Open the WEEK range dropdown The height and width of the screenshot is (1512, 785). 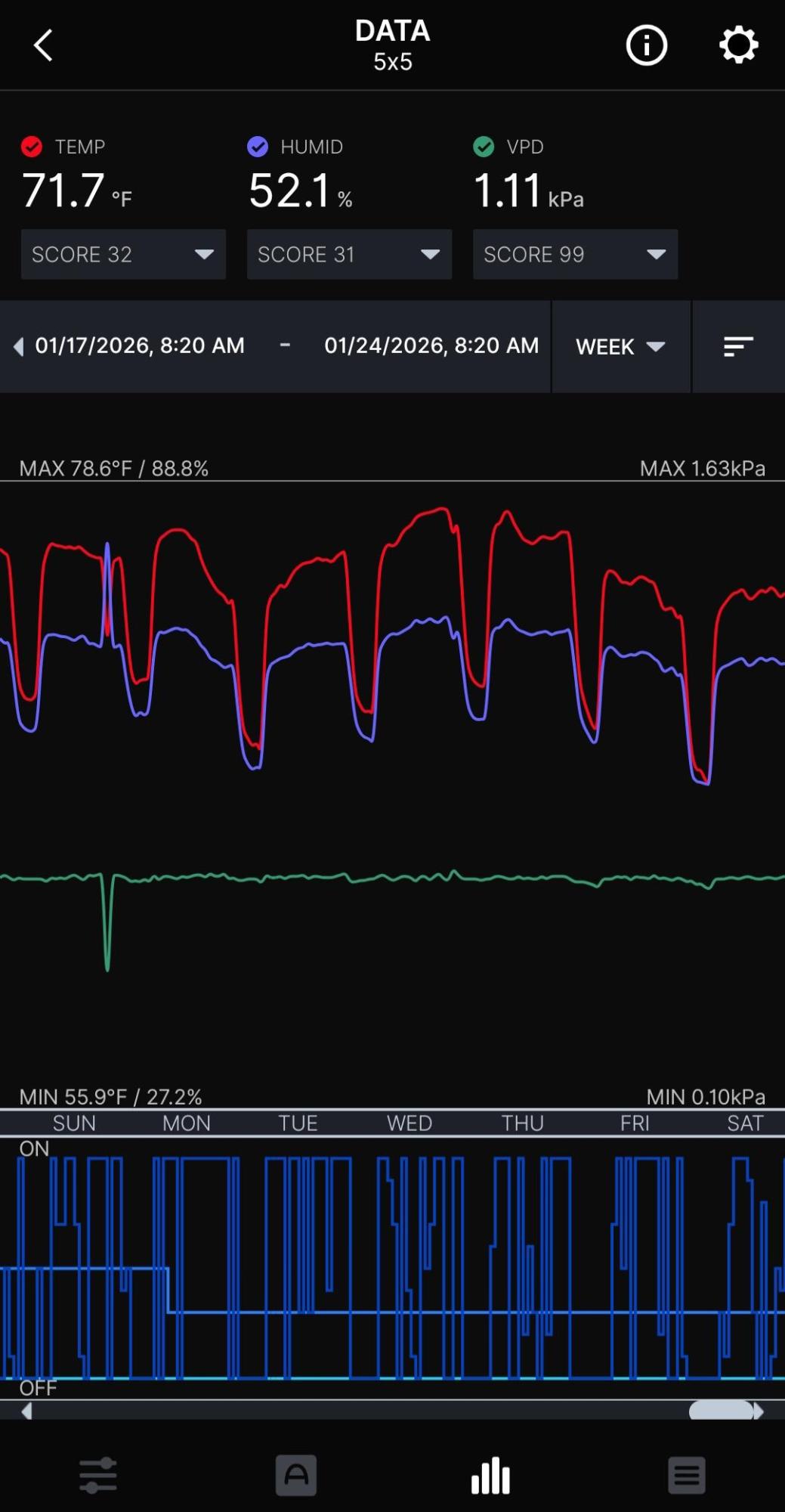point(620,347)
